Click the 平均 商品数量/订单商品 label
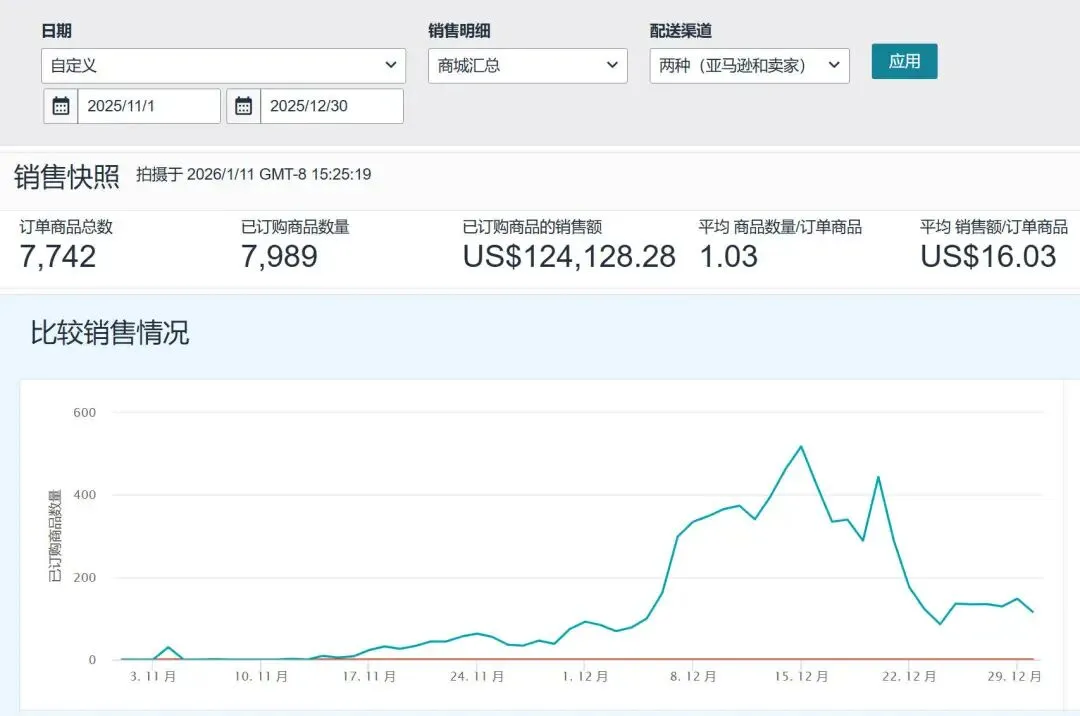This screenshot has width=1080, height=716. click(x=780, y=227)
